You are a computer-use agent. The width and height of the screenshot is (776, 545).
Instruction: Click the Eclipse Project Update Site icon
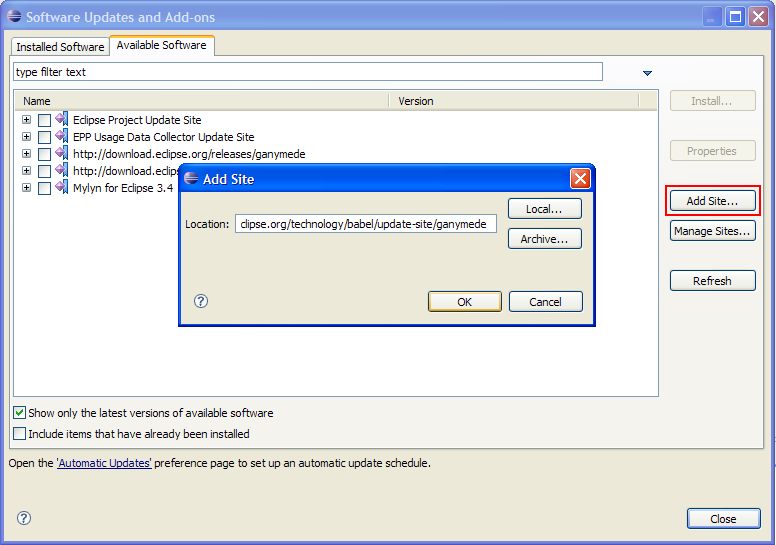(62, 119)
